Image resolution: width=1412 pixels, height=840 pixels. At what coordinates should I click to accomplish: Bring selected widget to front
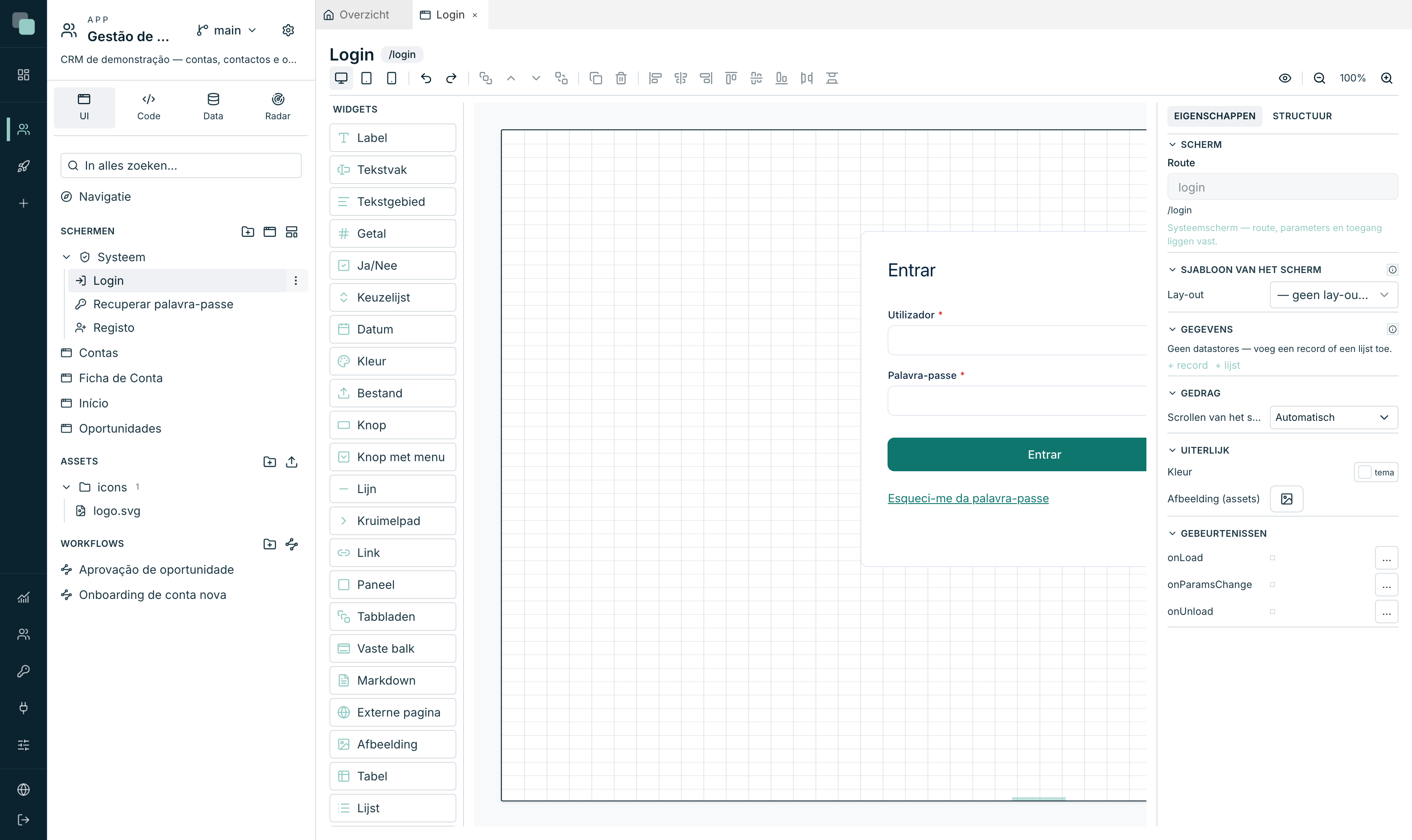(485, 78)
